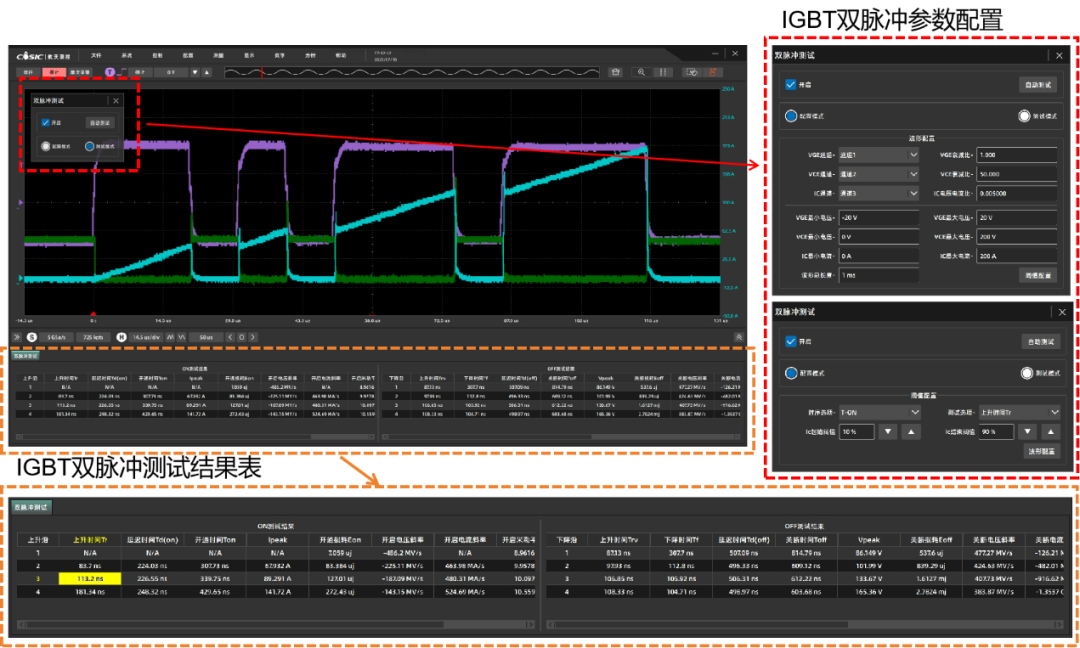Close the upper enlarged 双脉冲测试 dialog

[x=1059, y=56]
